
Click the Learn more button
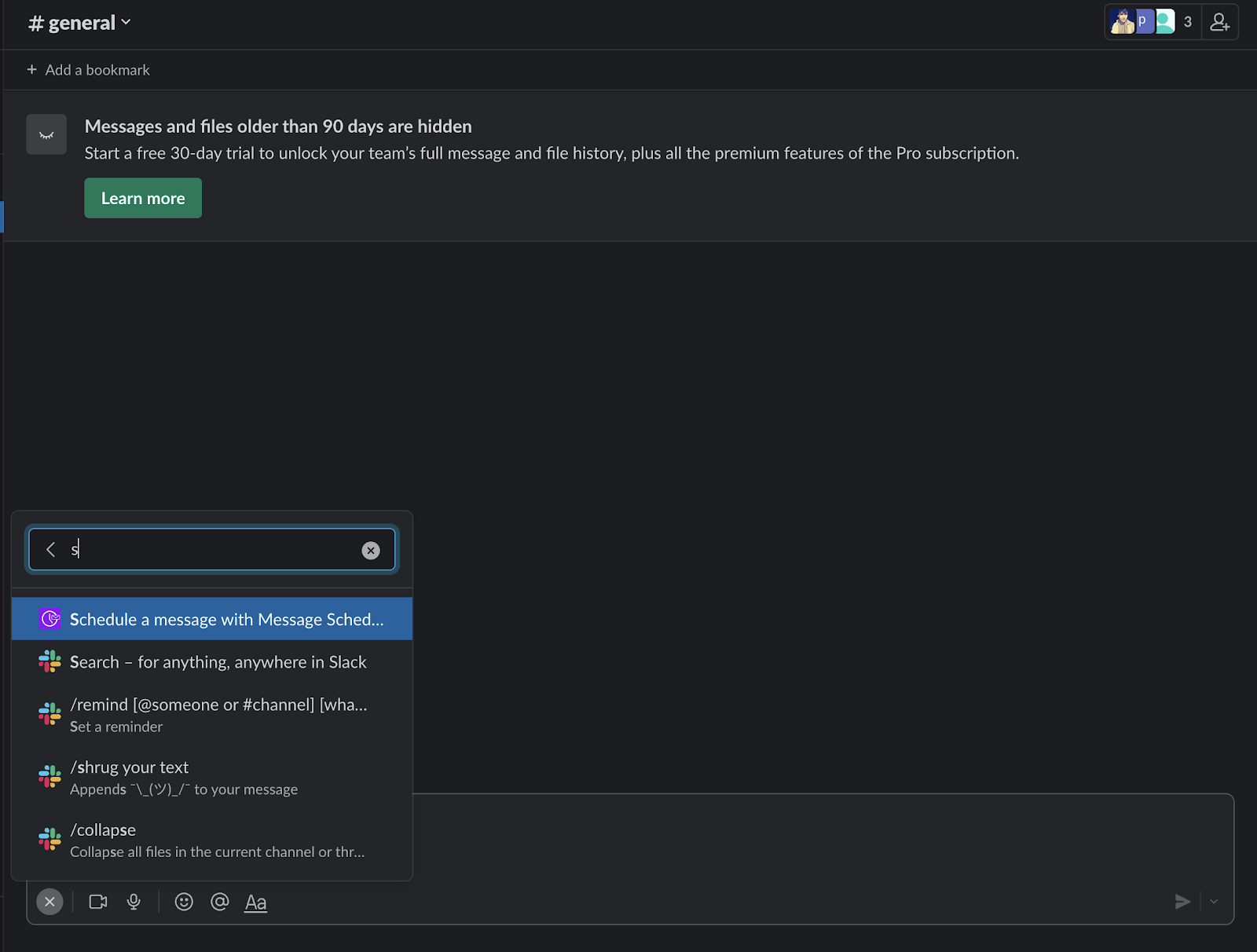[x=143, y=198]
